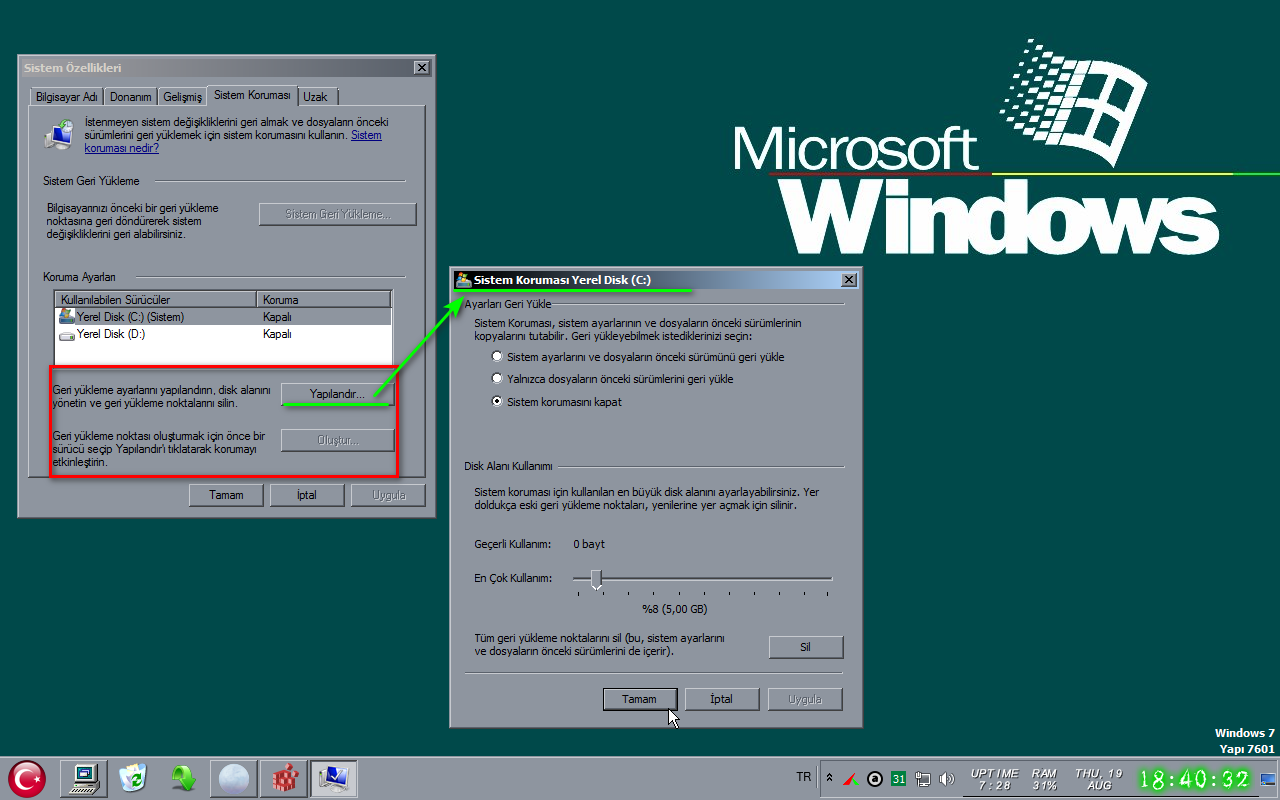
Task: Click the grayed Sistem Geri Yükleme button
Action: click(337, 214)
